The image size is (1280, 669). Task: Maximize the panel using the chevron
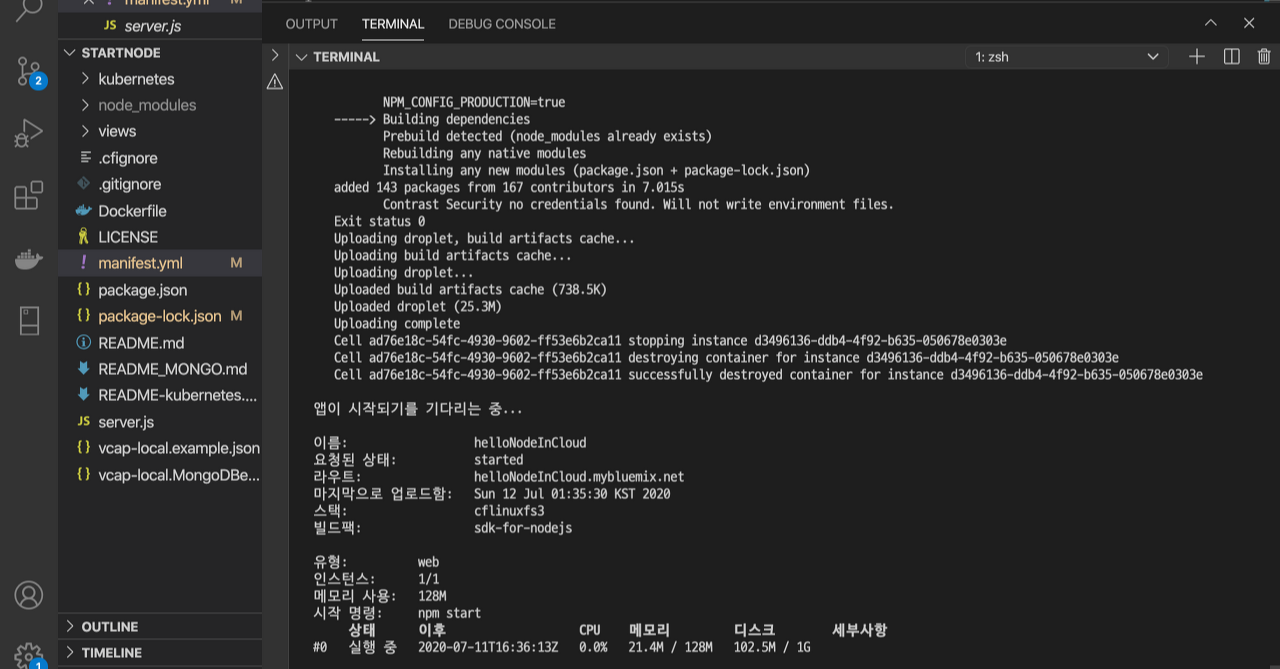[x=1210, y=23]
